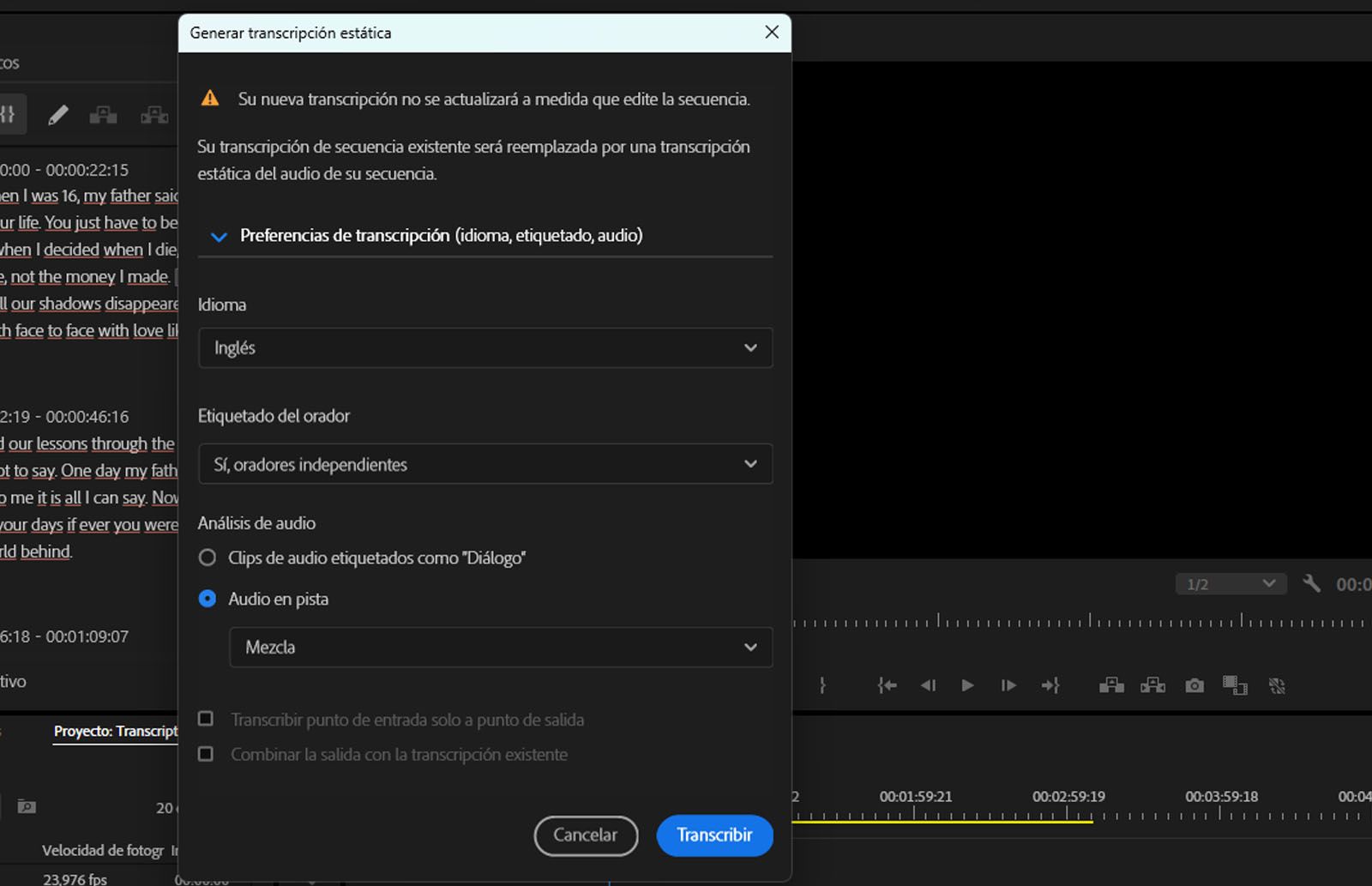The height and width of the screenshot is (886, 1372).
Task: Select the Pencil edit icon in transcript panel
Action: click(58, 113)
